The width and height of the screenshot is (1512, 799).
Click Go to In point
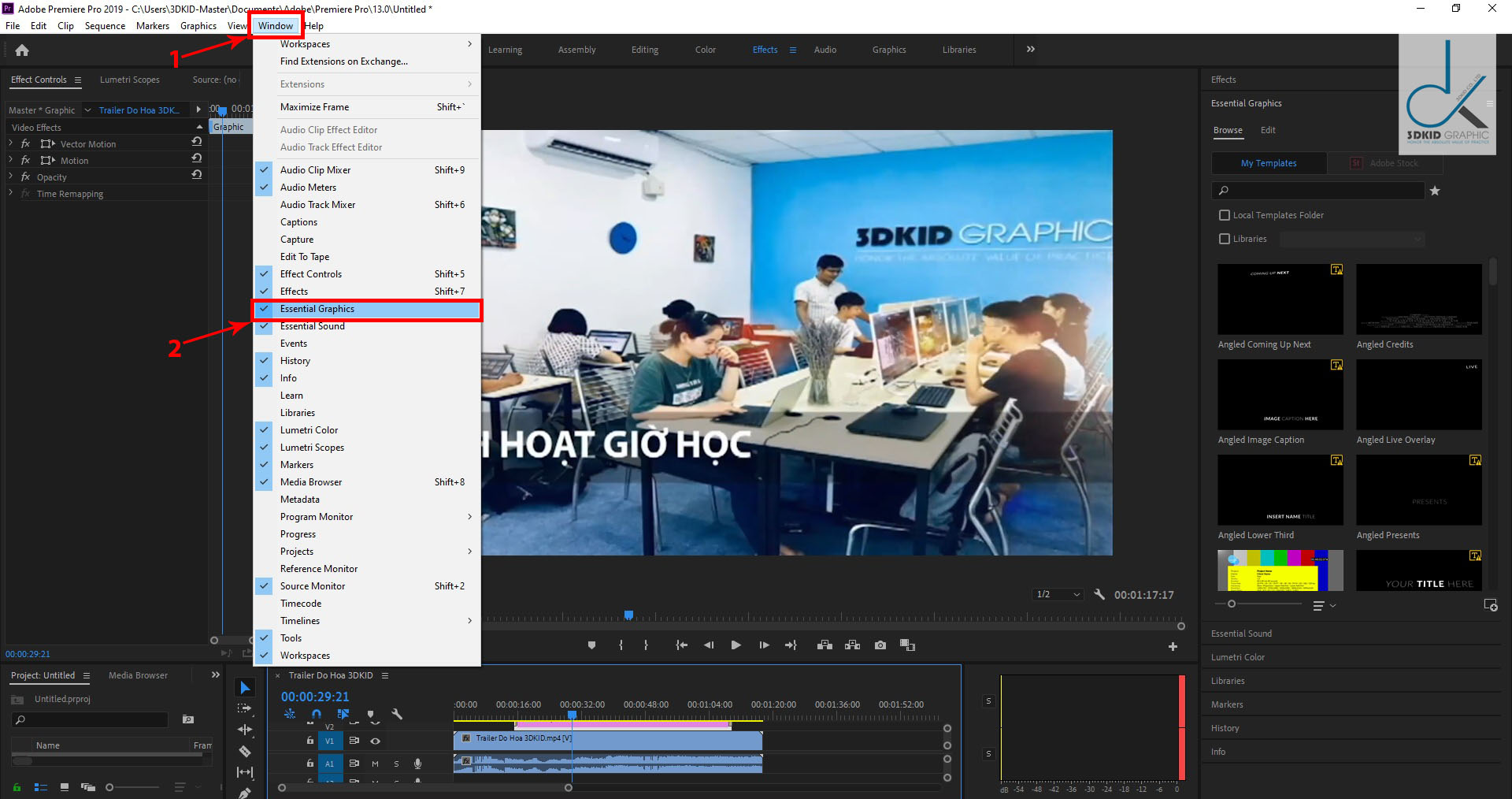682,645
